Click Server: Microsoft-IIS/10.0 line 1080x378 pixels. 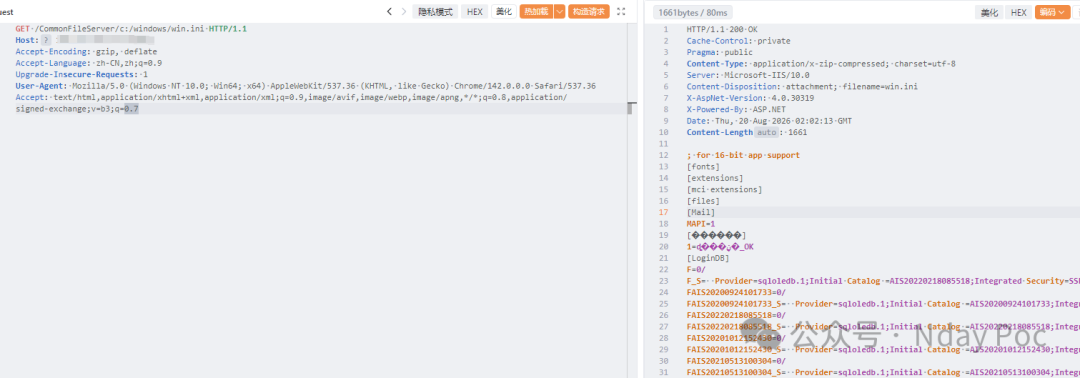tap(747, 74)
